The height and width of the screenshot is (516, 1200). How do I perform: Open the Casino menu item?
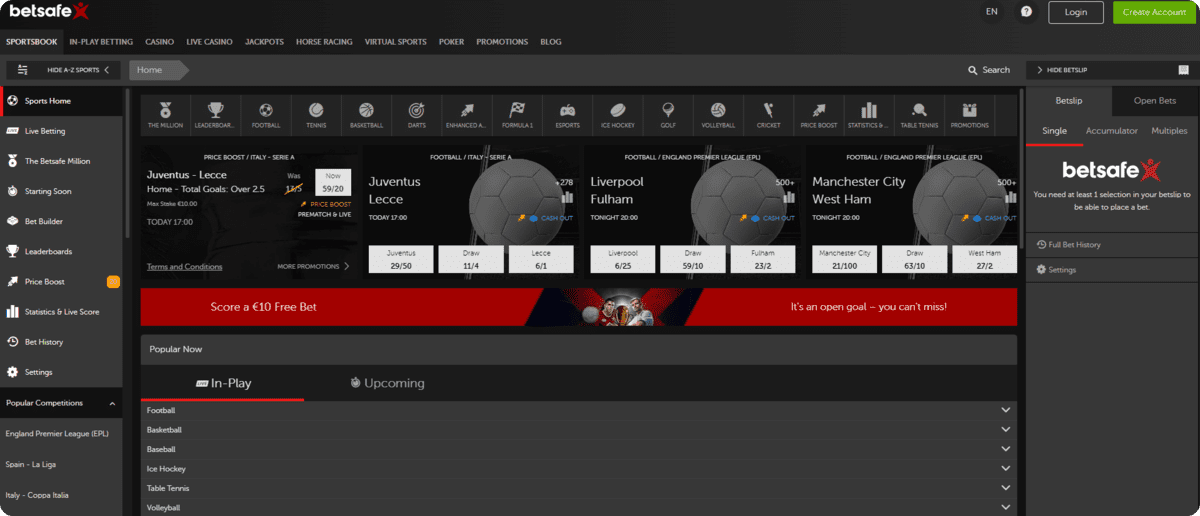[159, 42]
